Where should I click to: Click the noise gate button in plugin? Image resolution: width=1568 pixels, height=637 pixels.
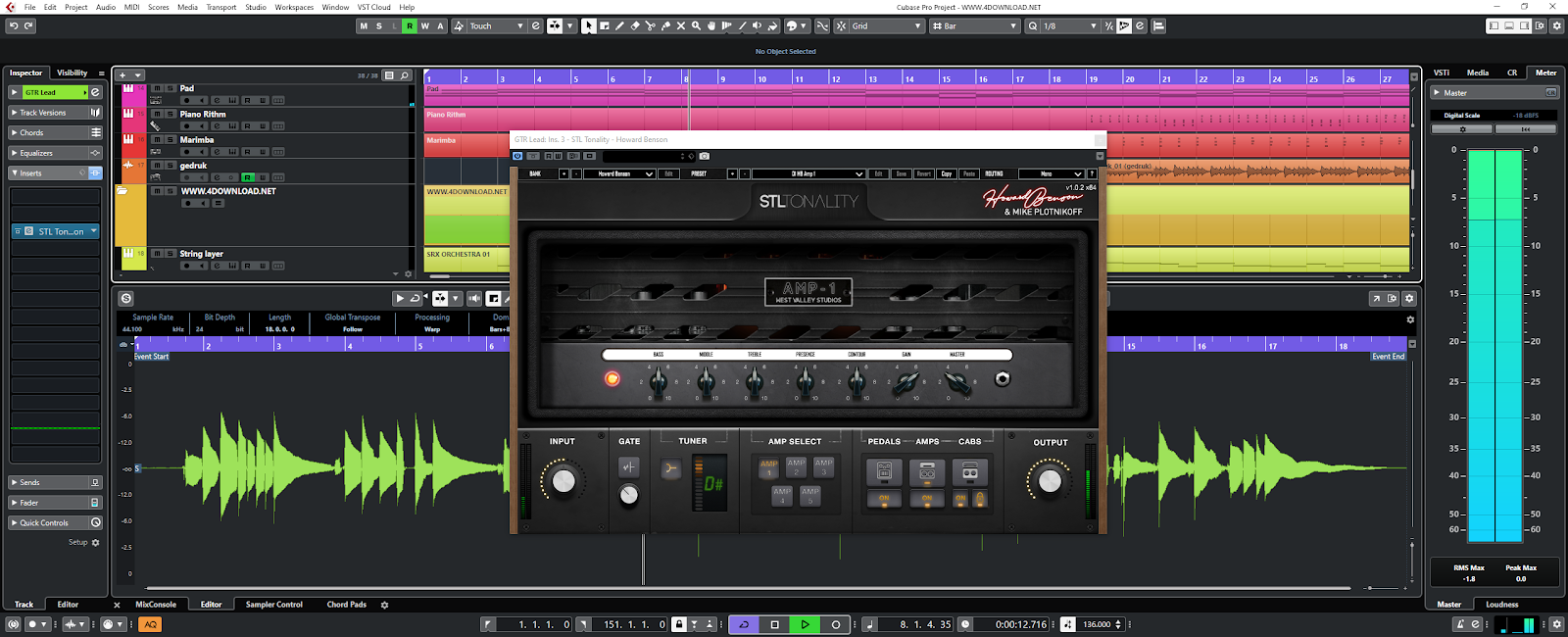[x=629, y=467]
